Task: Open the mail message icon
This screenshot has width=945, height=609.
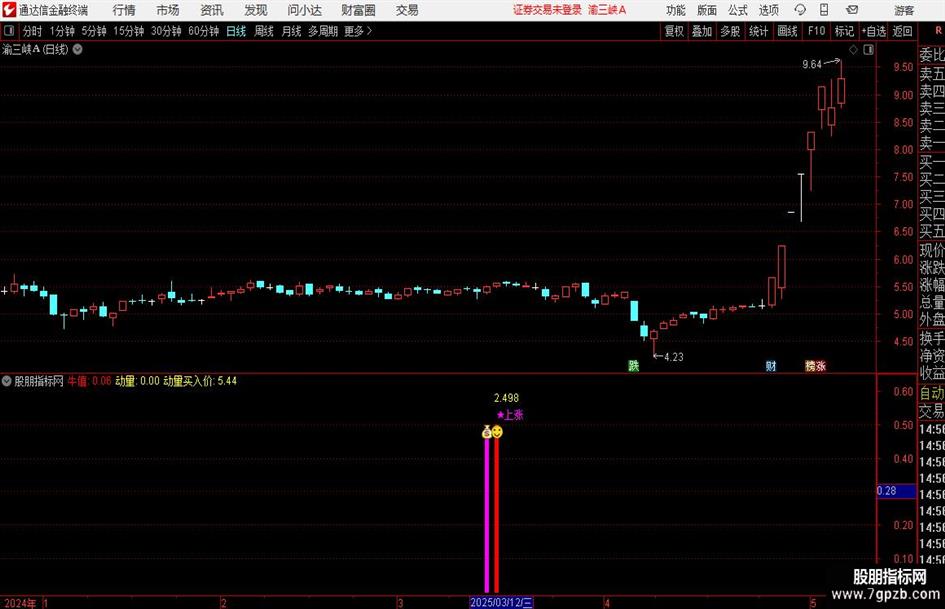Action: pyautogui.click(x=852, y=10)
